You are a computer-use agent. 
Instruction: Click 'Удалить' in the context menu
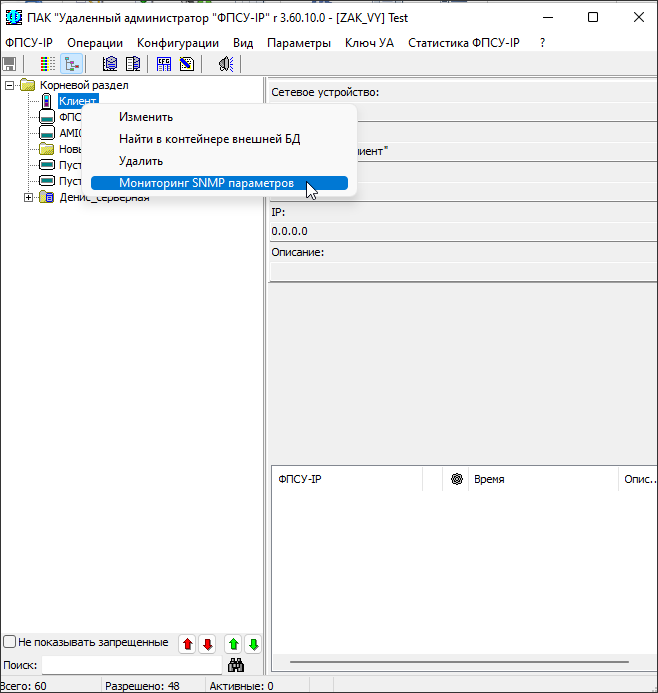141,161
